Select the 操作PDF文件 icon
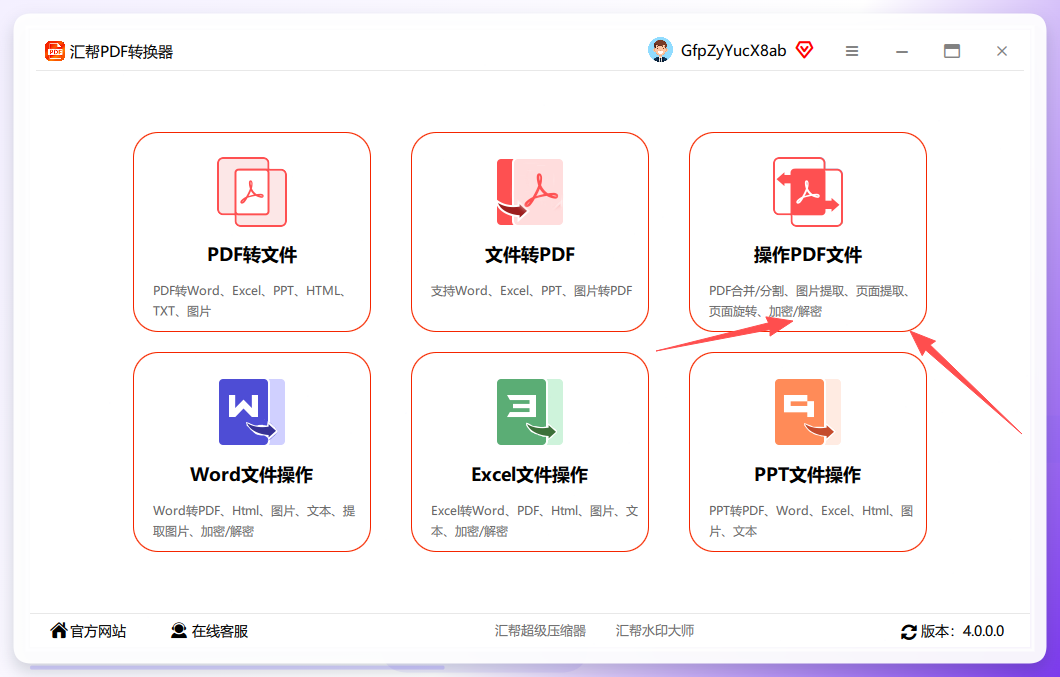 (808, 192)
